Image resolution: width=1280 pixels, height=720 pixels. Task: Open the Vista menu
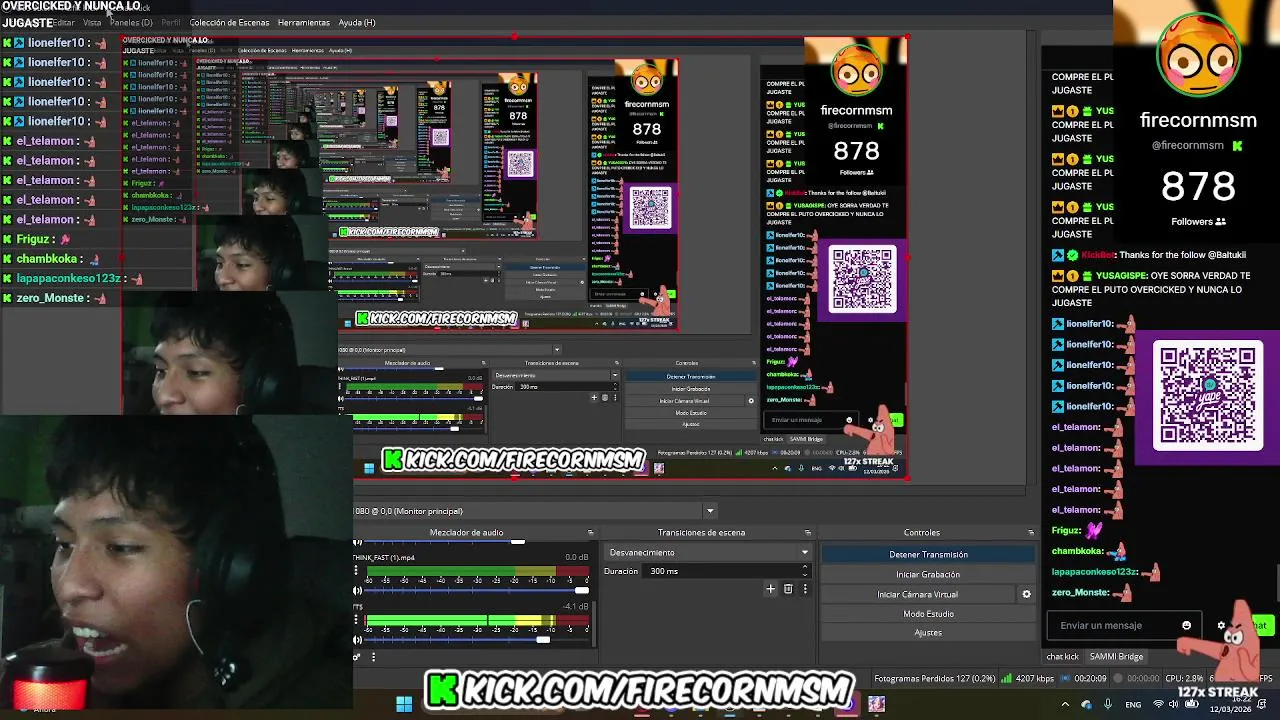[91, 22]
